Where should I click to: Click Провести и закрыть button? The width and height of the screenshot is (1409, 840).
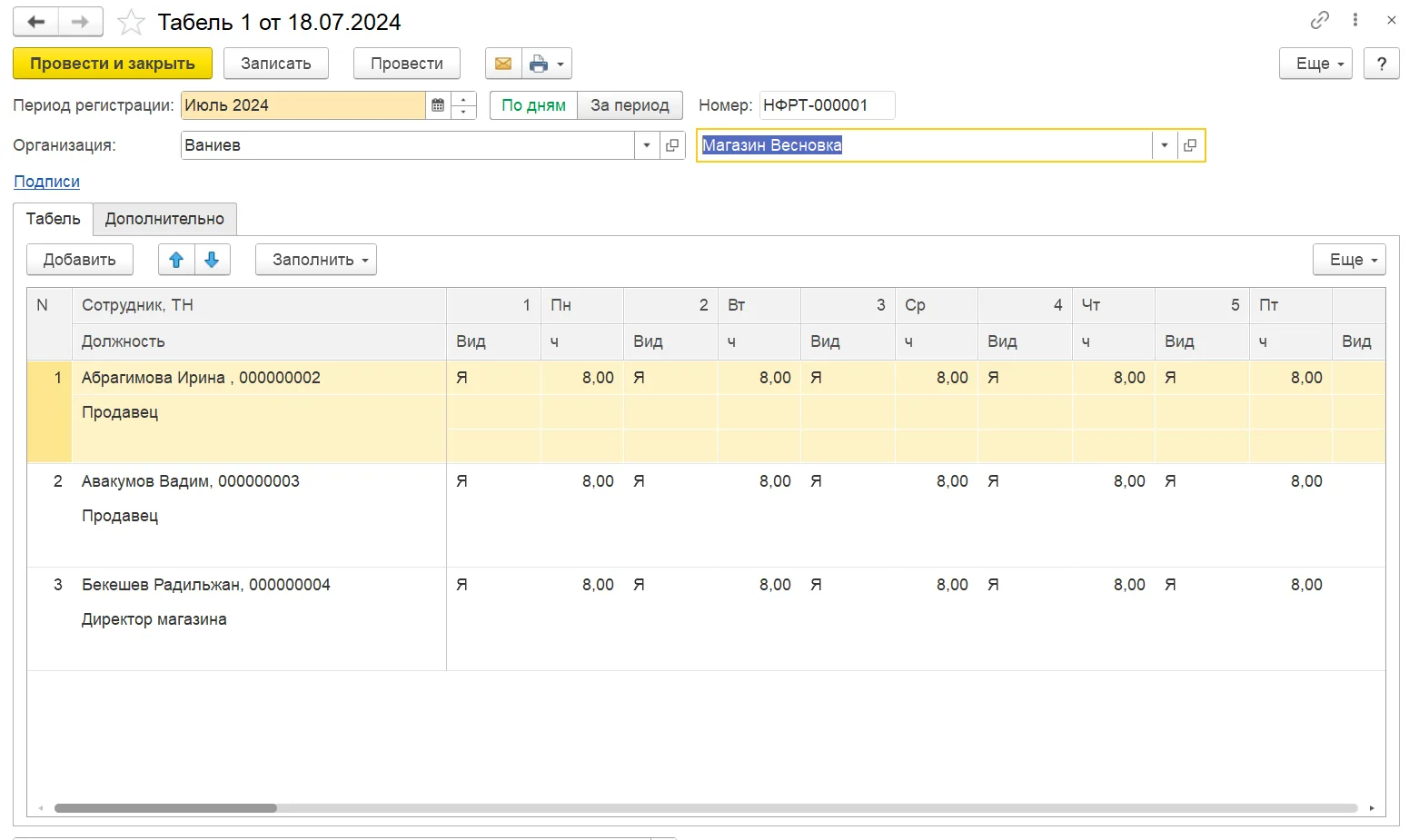pos(113,64)
